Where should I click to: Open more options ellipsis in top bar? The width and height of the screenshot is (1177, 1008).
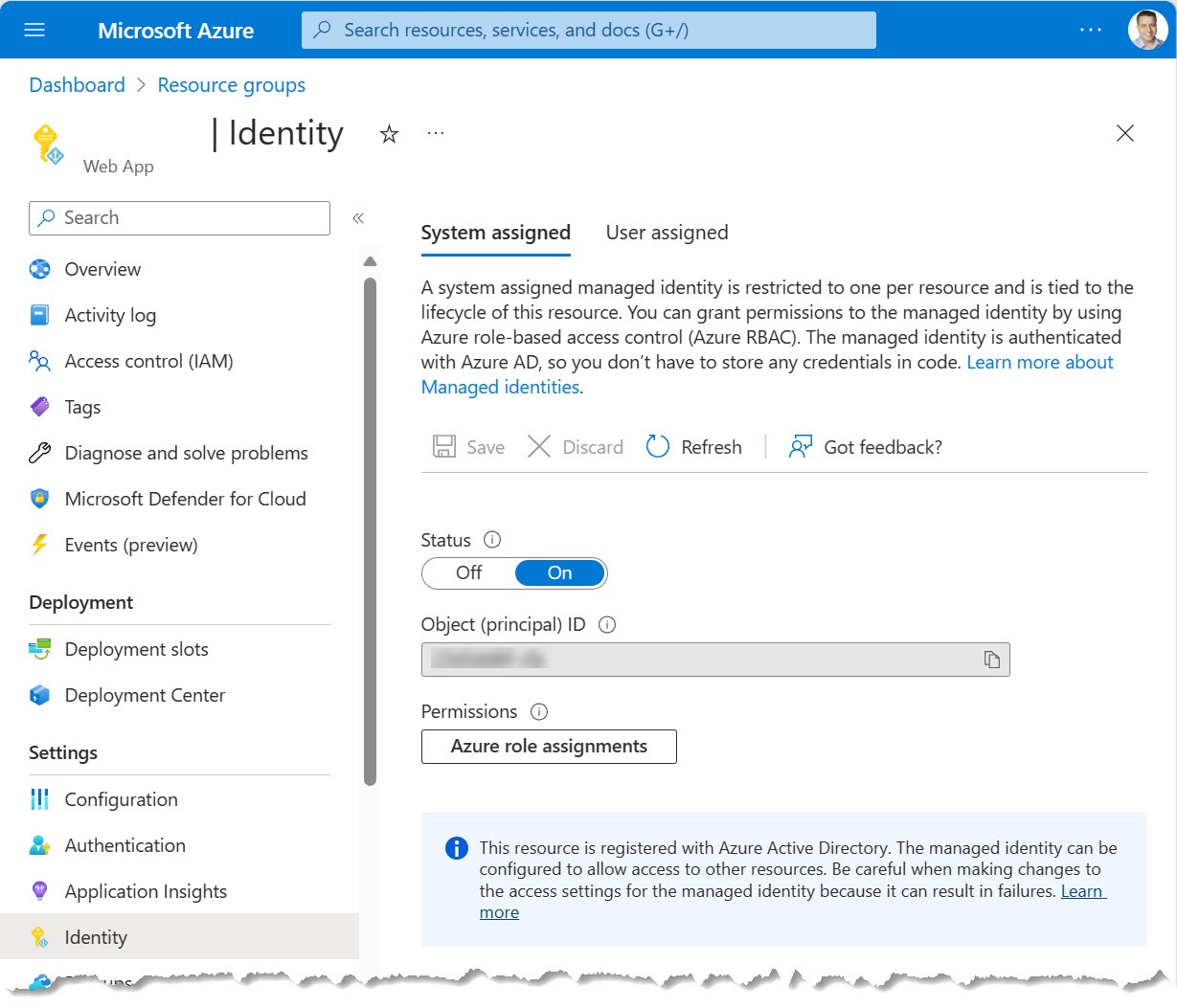click(1090, 30)
